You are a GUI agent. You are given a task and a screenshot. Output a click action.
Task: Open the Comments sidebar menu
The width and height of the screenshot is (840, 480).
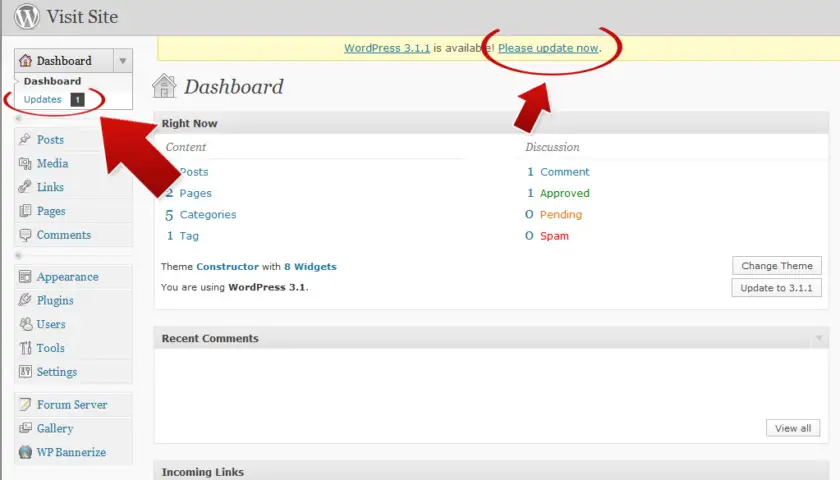coord(64,235)
